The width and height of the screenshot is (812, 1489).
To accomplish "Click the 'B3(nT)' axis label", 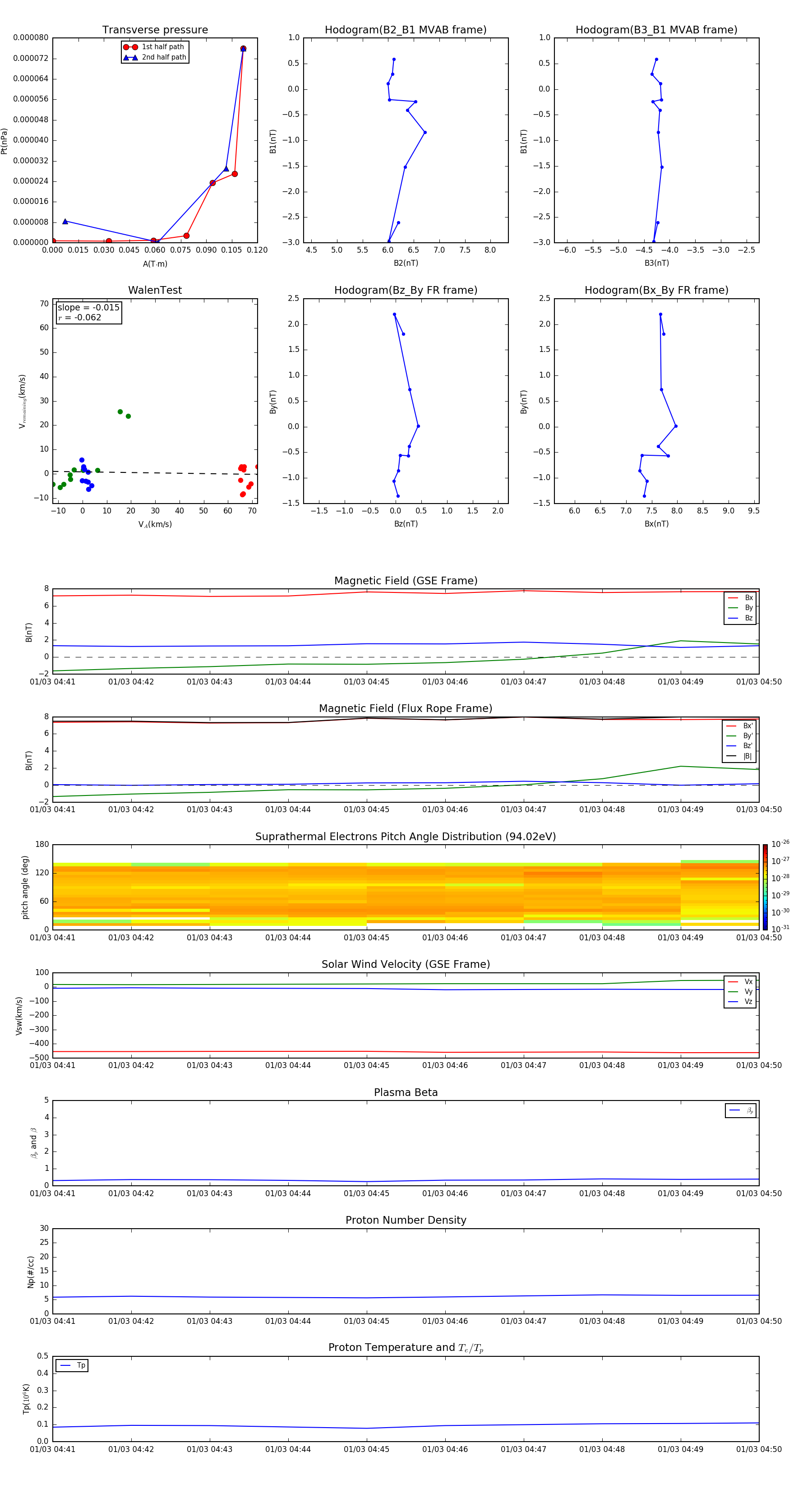I will pos(656,263).
